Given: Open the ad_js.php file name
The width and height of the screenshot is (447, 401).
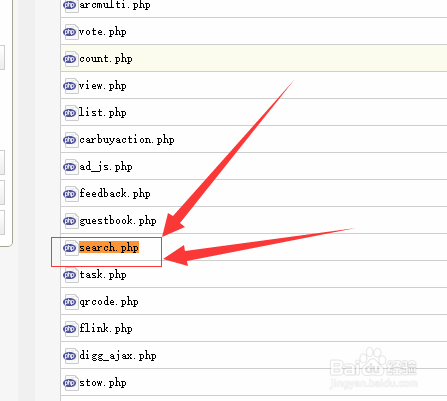Looking at the screenshot, I should pos(106,167).
